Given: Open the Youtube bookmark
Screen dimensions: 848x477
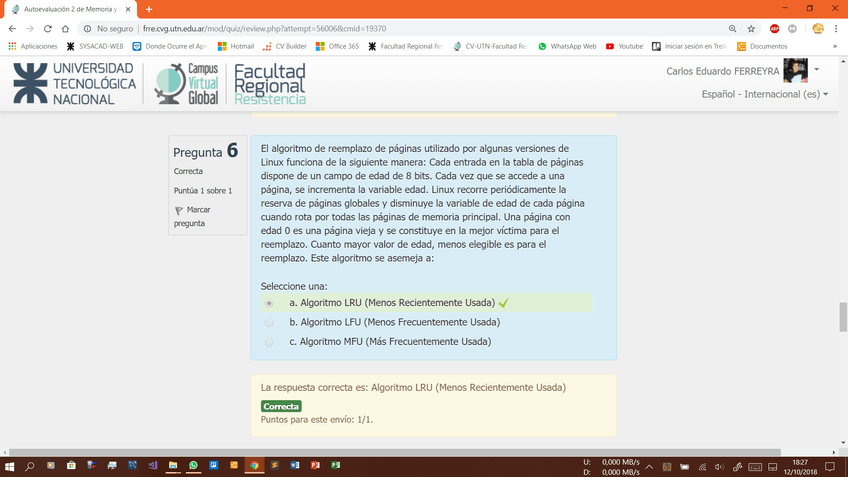Looking at the screenshot, I should pos(624,46).
